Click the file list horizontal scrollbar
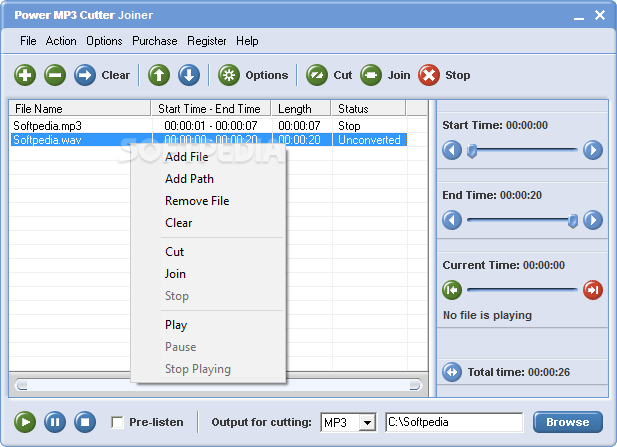The width and height of the screenshot is (617, 447). pyautogui.click(x=218, y=385)
